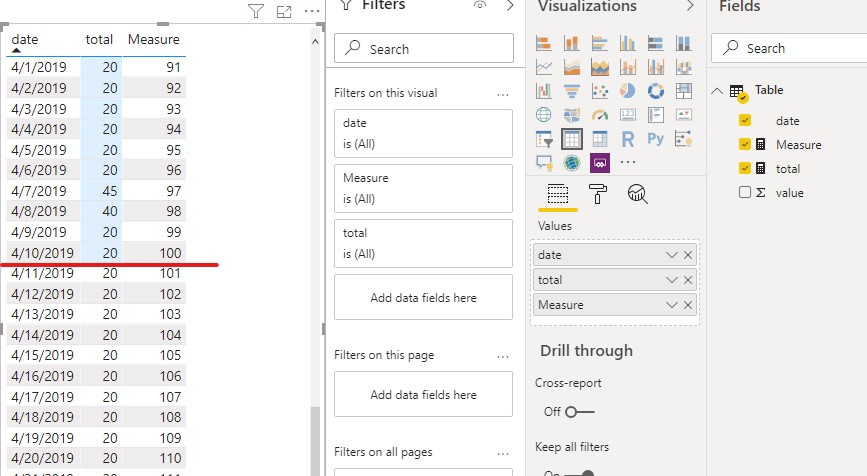Select the R script visual
The height and width of the screenshot is (476, 867).
628,139
